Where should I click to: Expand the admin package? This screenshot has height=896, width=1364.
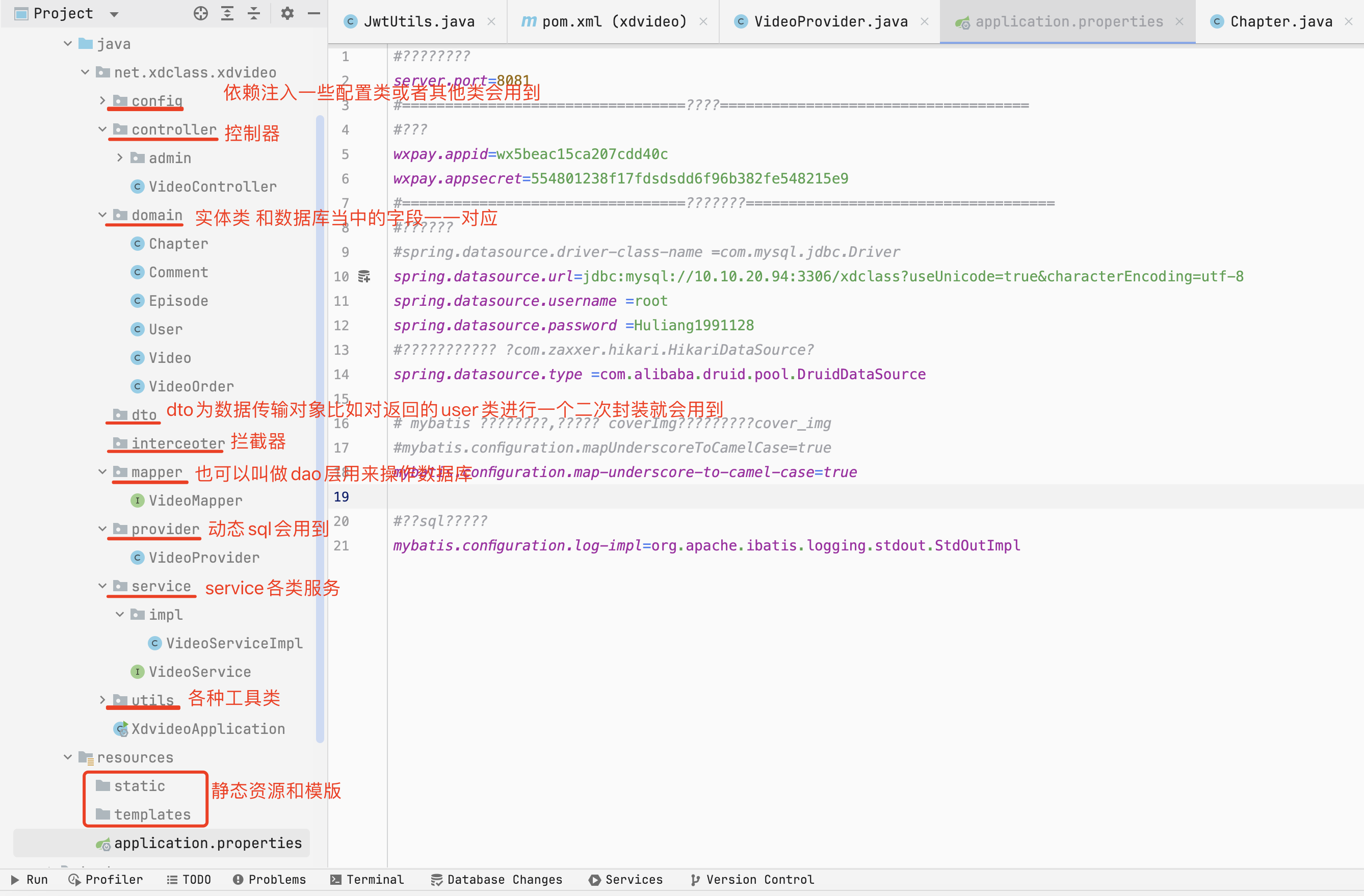119,157
